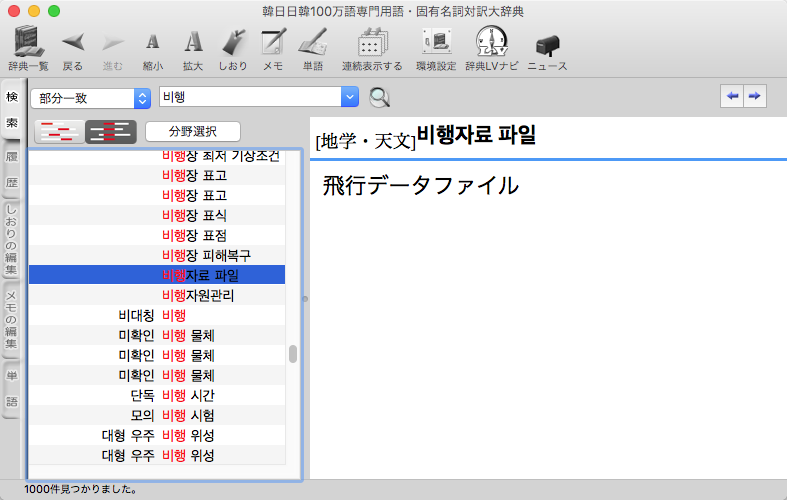The width and height of the screenshot is (787, 500).
Task: Open 環境設定 preferences
Action: pos(436,48)
